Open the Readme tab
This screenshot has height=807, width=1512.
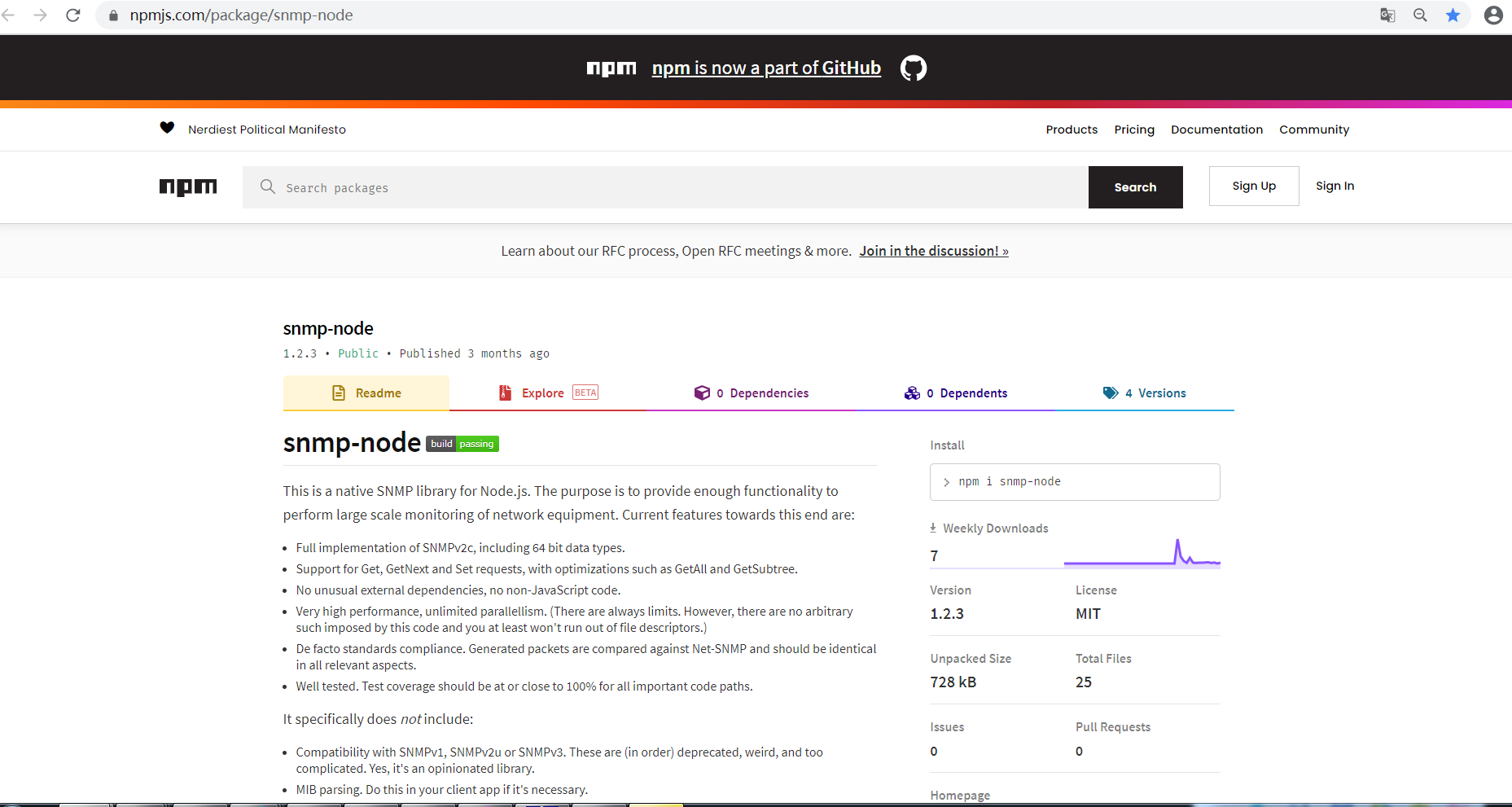pyautogui.click(x=366, y=393)
